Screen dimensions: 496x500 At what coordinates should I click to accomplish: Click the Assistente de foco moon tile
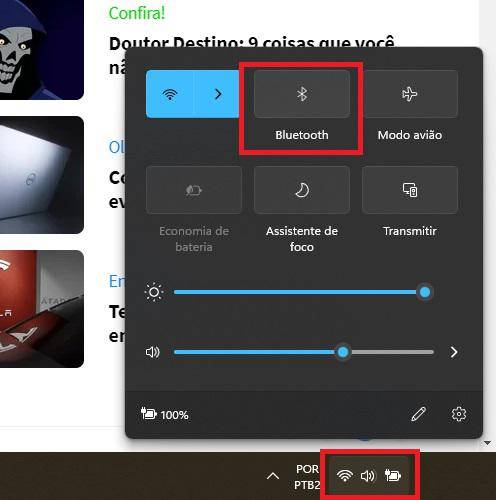[302, 190]
